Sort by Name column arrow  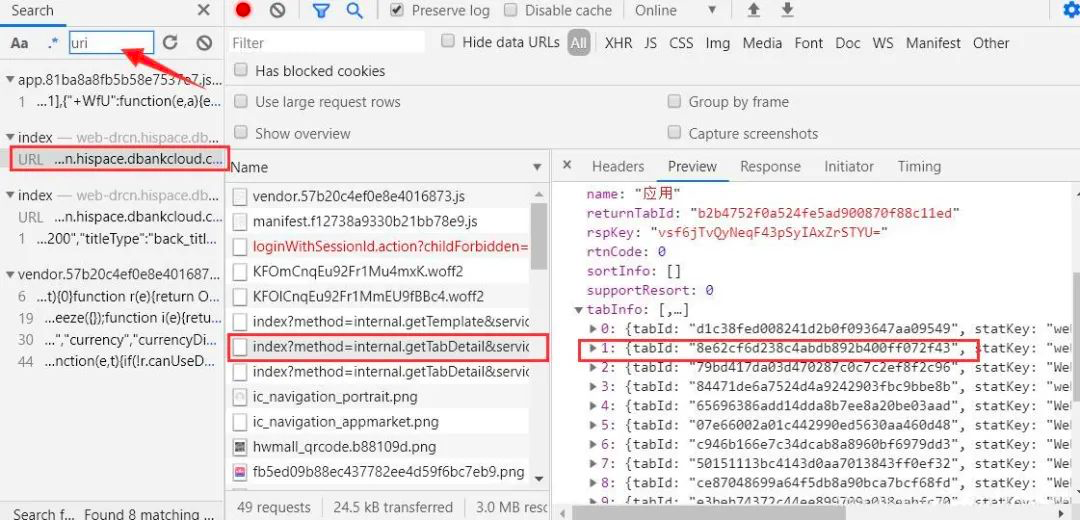[537, 168]
